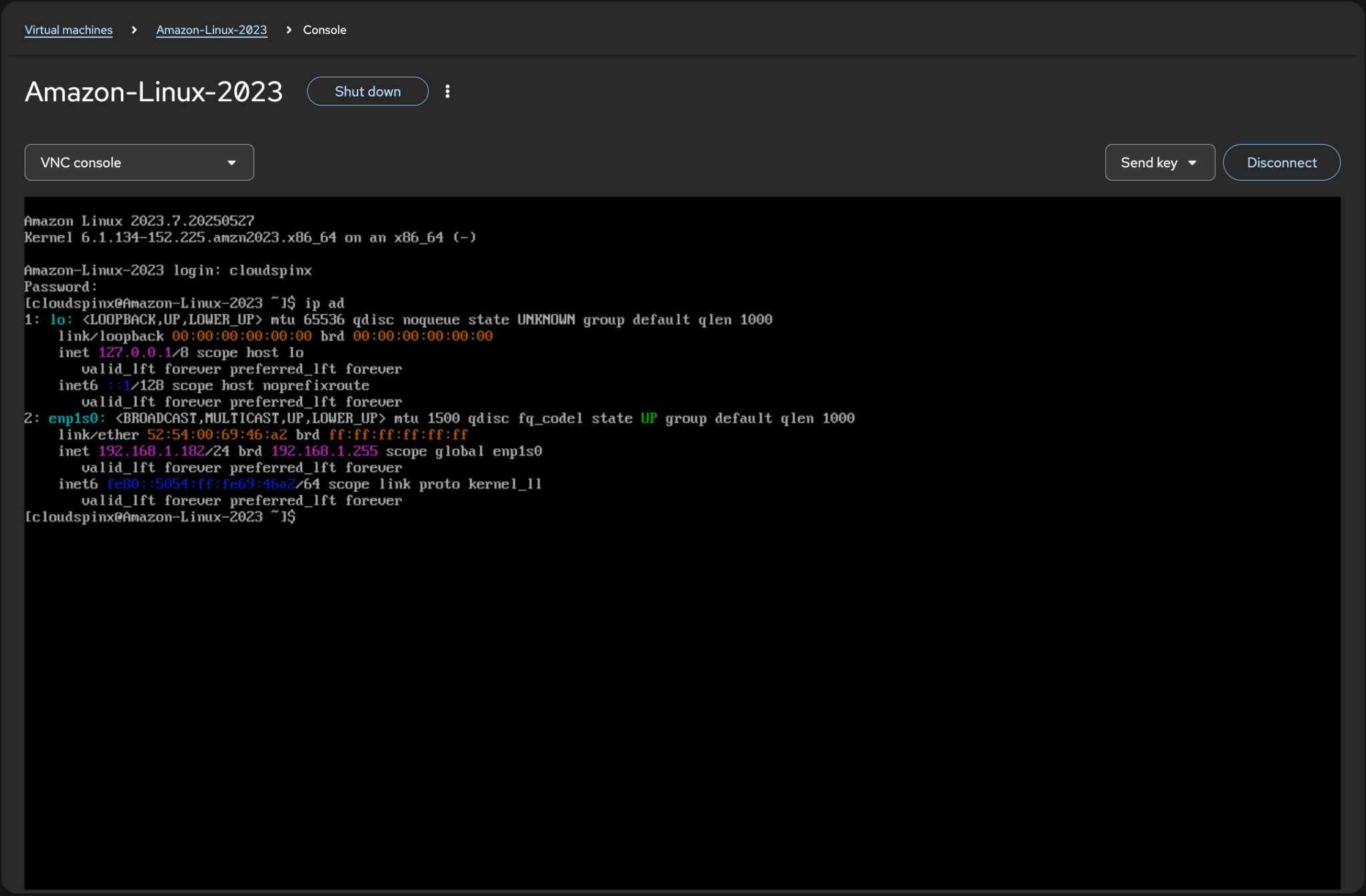Click the cloudspinx shell prompt line
Viewport: 1366px width, 896px height.
coord(160,517)
